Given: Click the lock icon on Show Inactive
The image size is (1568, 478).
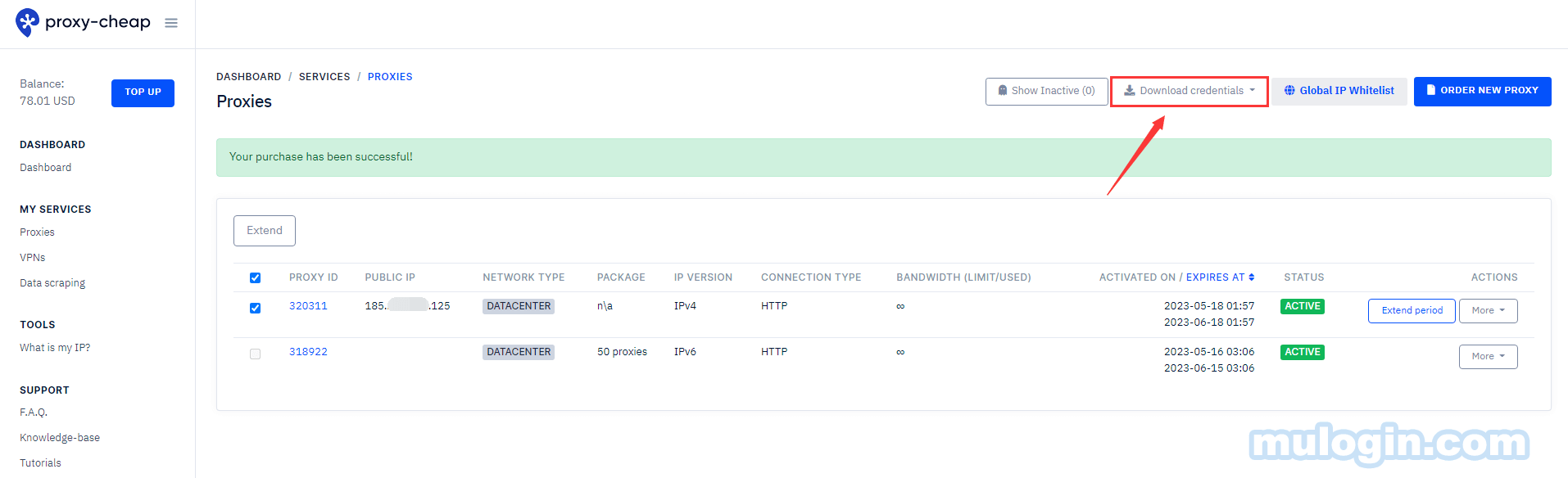Looking at the screenshot, I should click(1003, 90).
